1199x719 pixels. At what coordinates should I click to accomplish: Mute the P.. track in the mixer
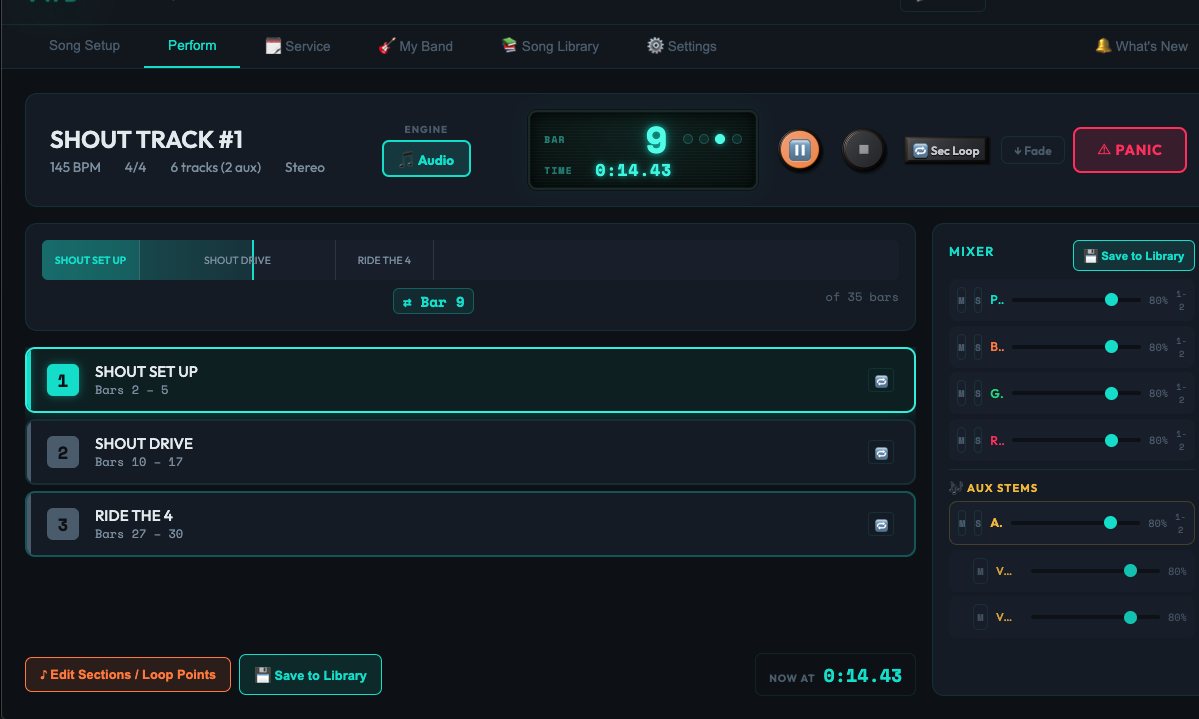click(x=961, y=301)
